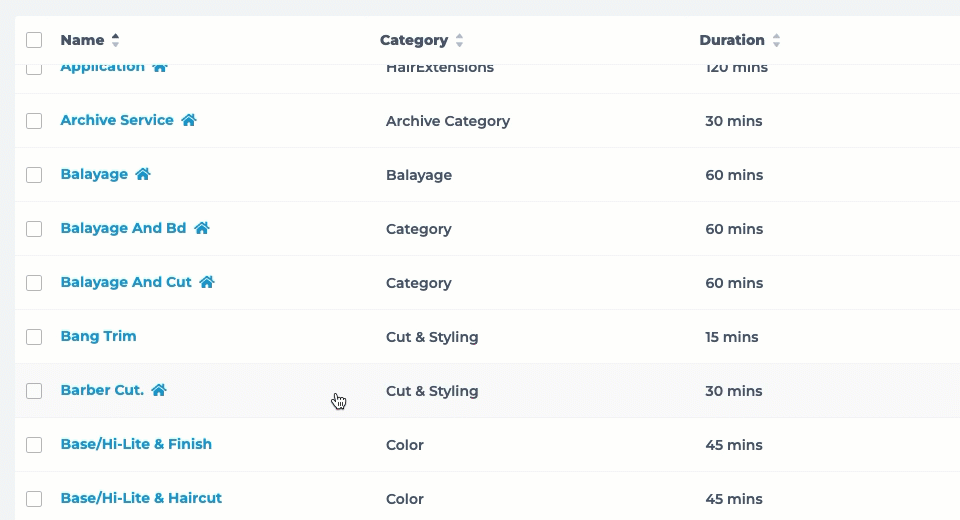Image resolution: width=960 pixels, height=520 pixels.
Task: Check the Archive Service row checkbox
Action: click(x=34, y=120)
